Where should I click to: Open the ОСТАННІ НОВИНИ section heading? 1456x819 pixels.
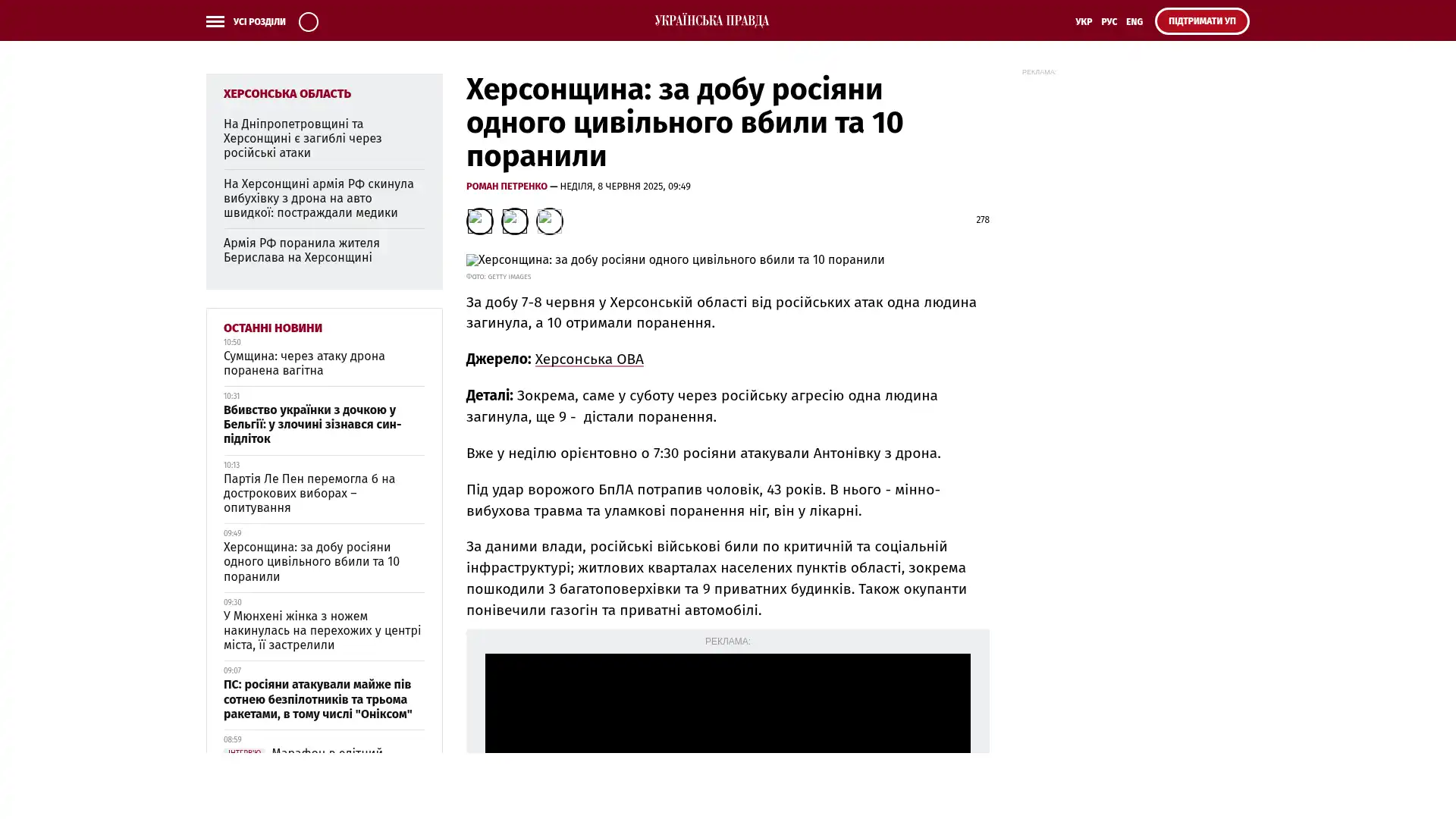pyautogui.click(x=272, y=328)
